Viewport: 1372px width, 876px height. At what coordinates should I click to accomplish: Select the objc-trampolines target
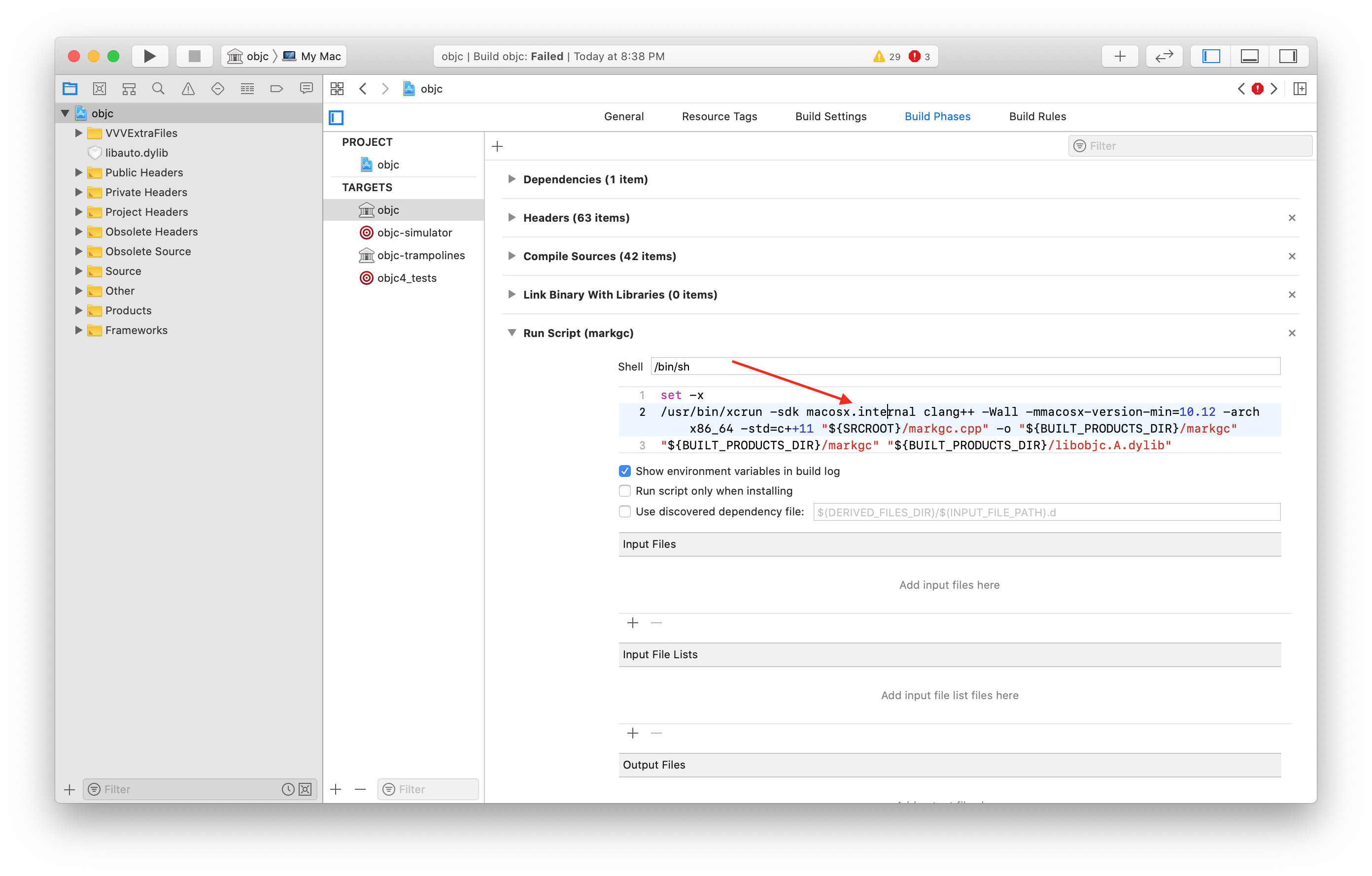[404, 255]
